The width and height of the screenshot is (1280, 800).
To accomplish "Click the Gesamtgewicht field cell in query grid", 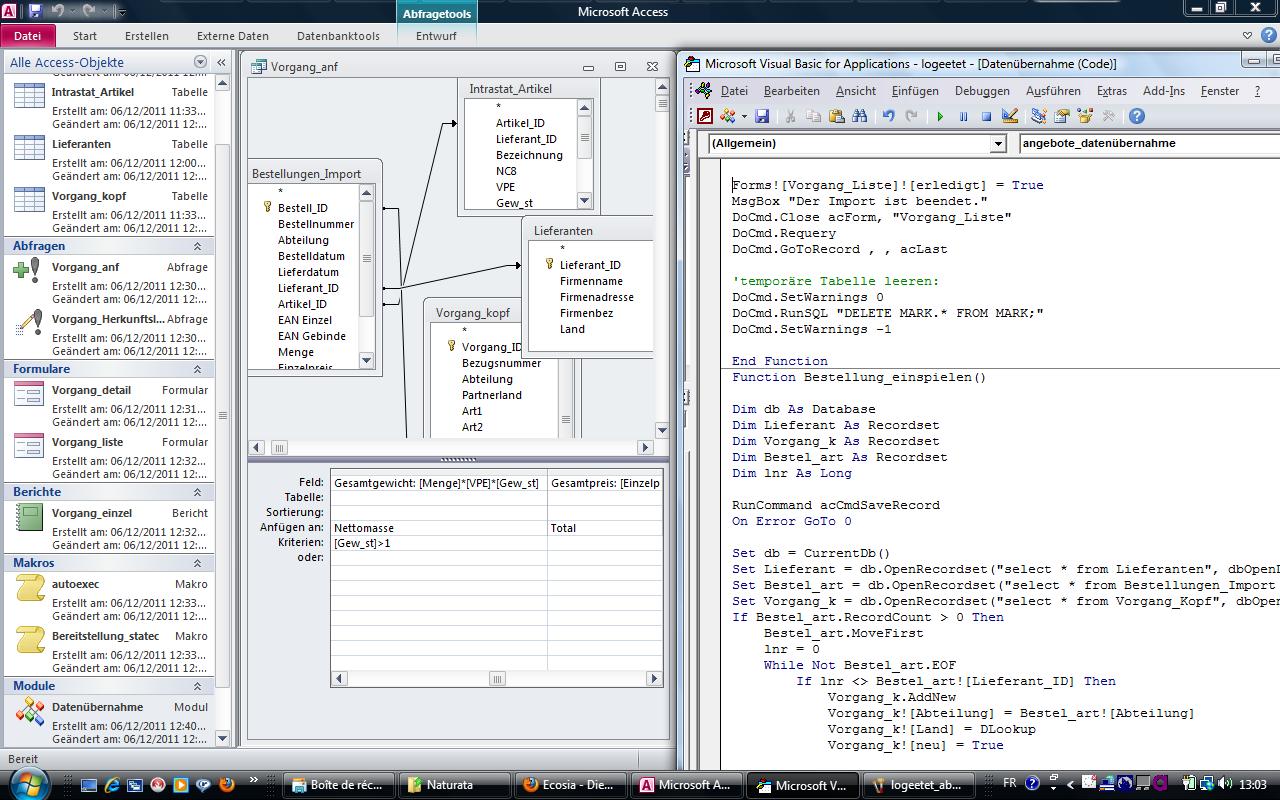I will coord(438,482).
